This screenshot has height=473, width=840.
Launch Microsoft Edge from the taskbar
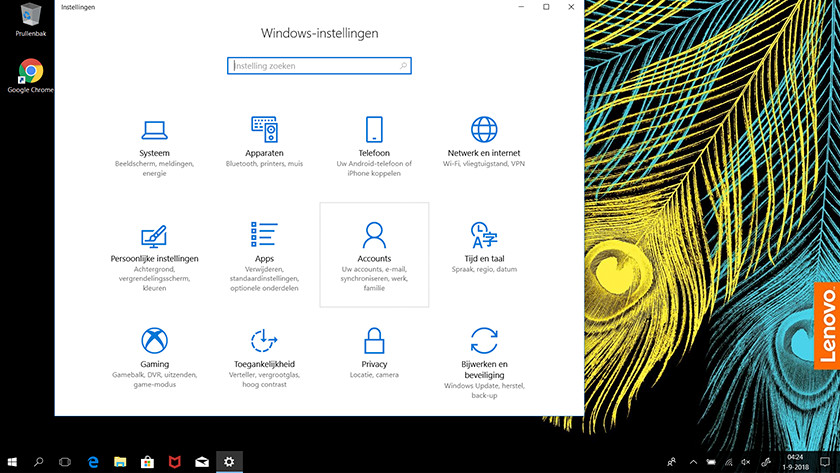click(93, 462)
